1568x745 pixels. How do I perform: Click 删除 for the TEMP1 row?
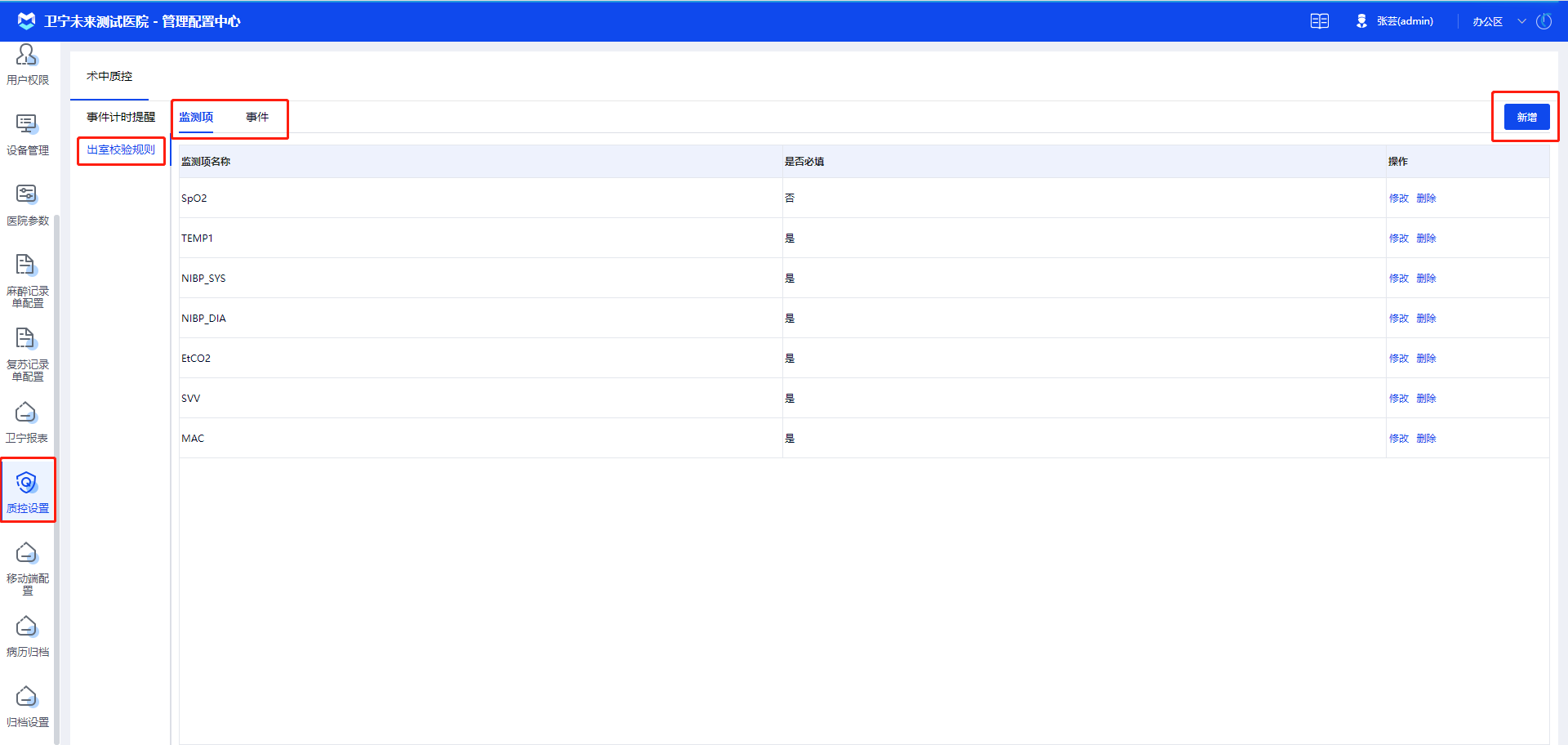pyautogui.click(x=1426, y=238)
